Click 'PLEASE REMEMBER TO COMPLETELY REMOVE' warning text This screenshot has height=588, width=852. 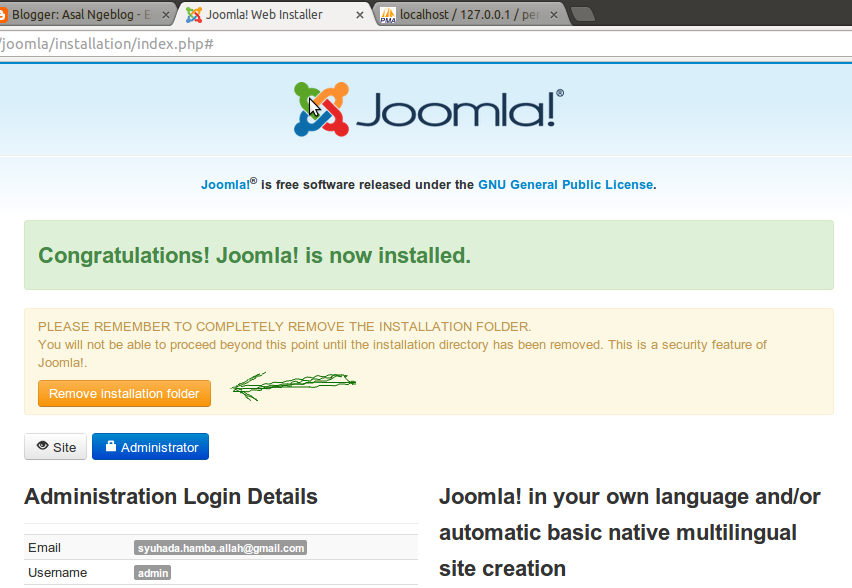(x=284, y=327)
